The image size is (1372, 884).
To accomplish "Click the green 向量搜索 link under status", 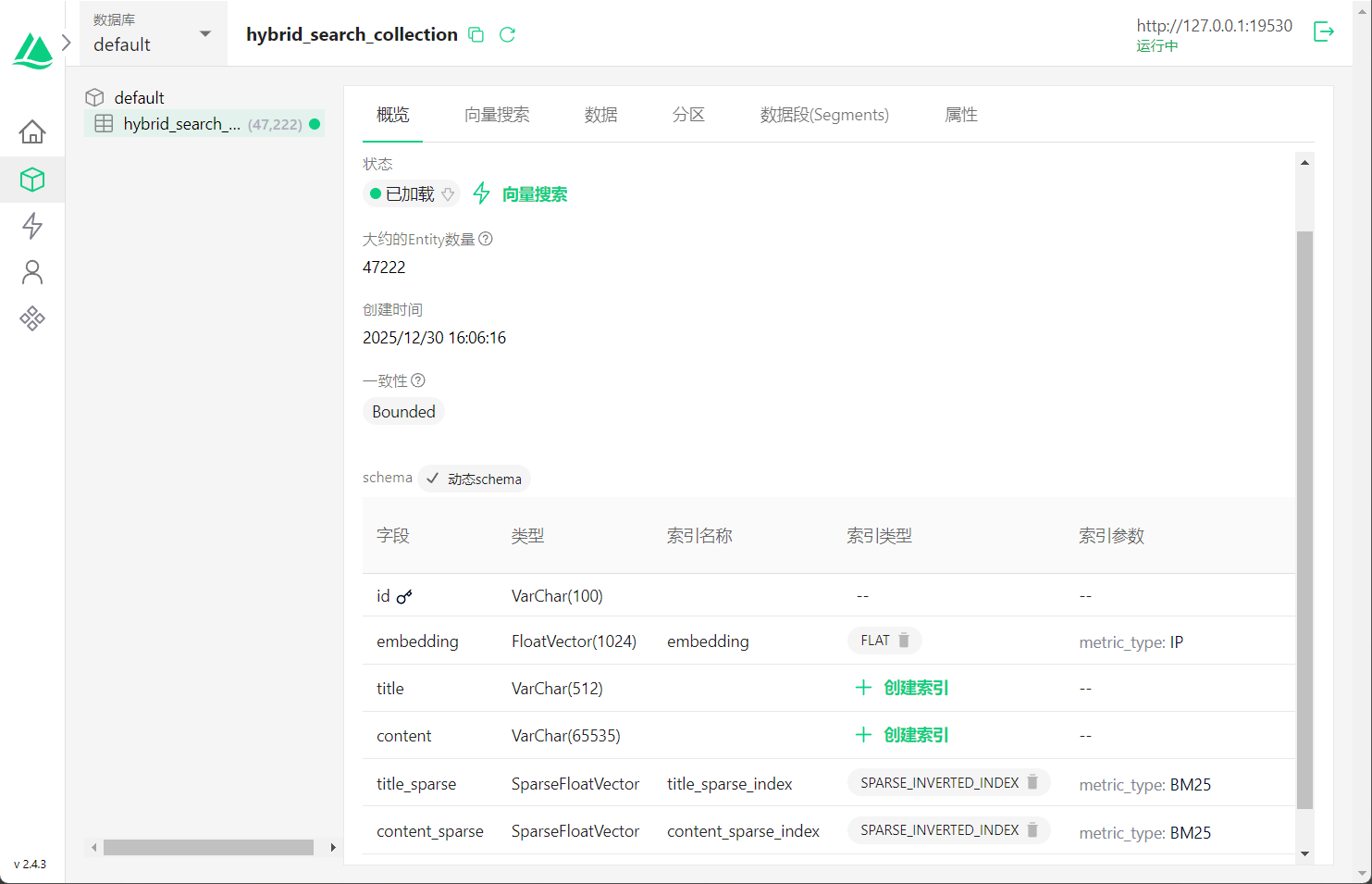I will 534,194.
